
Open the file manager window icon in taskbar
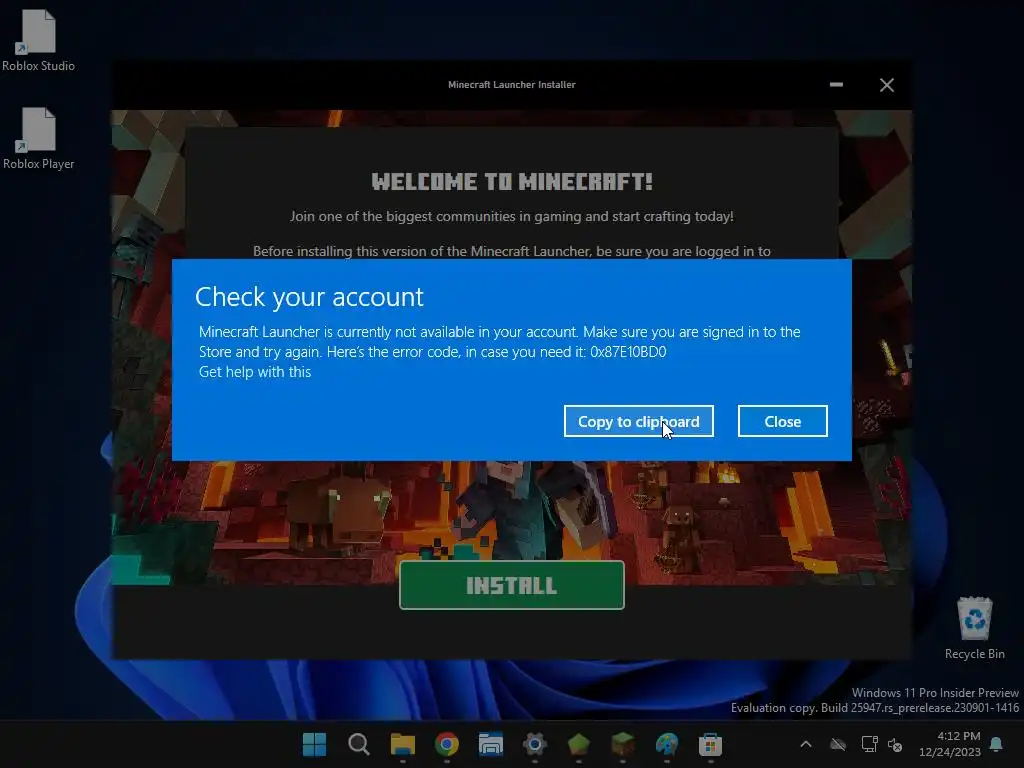click(490, 744)
